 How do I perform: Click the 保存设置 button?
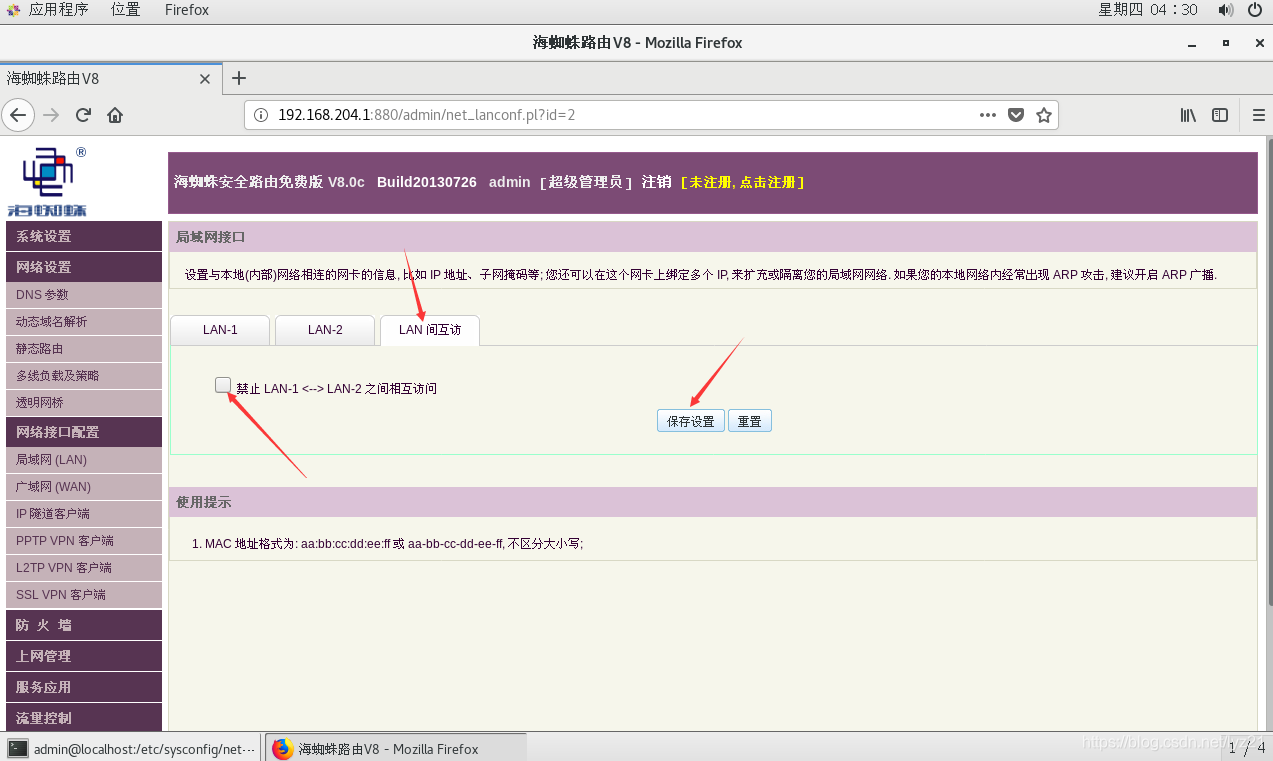tap(690, 421)
